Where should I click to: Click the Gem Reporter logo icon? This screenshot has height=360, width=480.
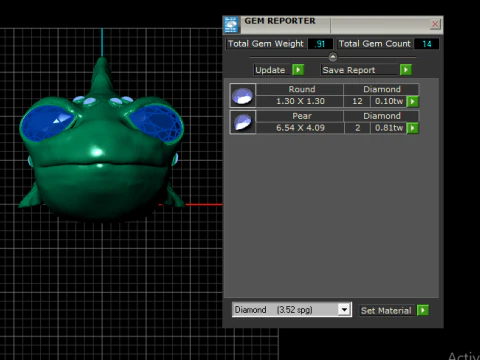[x=231, y=25]
